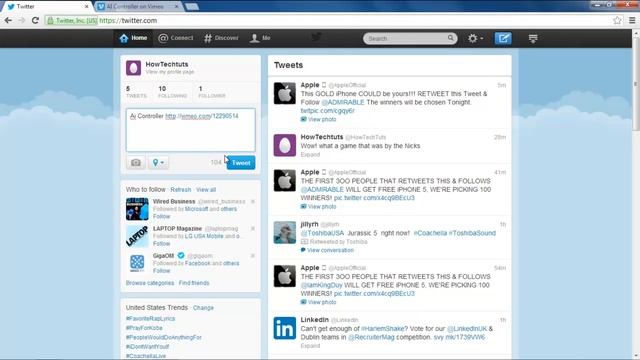The image size is (640, 360).
Task: Compose new tweet blue button
Action: (503, 38)
